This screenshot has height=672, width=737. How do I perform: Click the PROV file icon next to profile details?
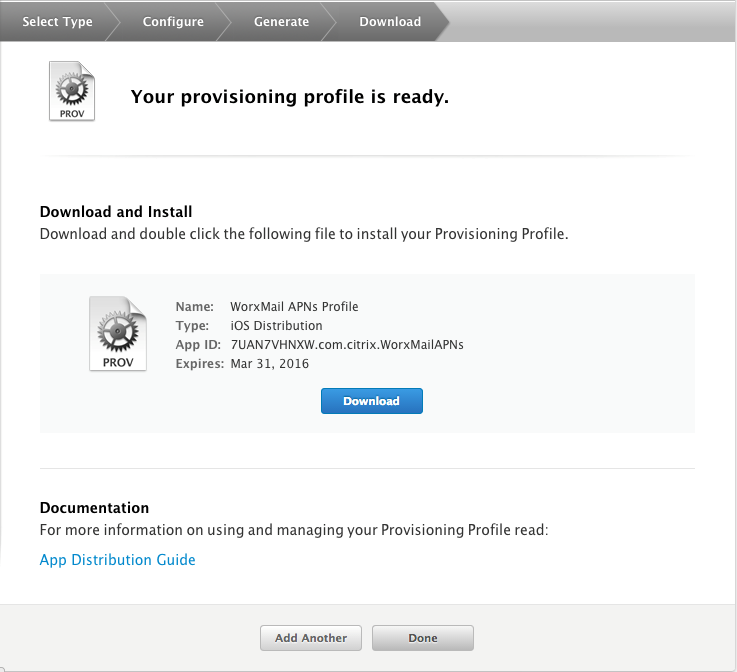(117, 333)
